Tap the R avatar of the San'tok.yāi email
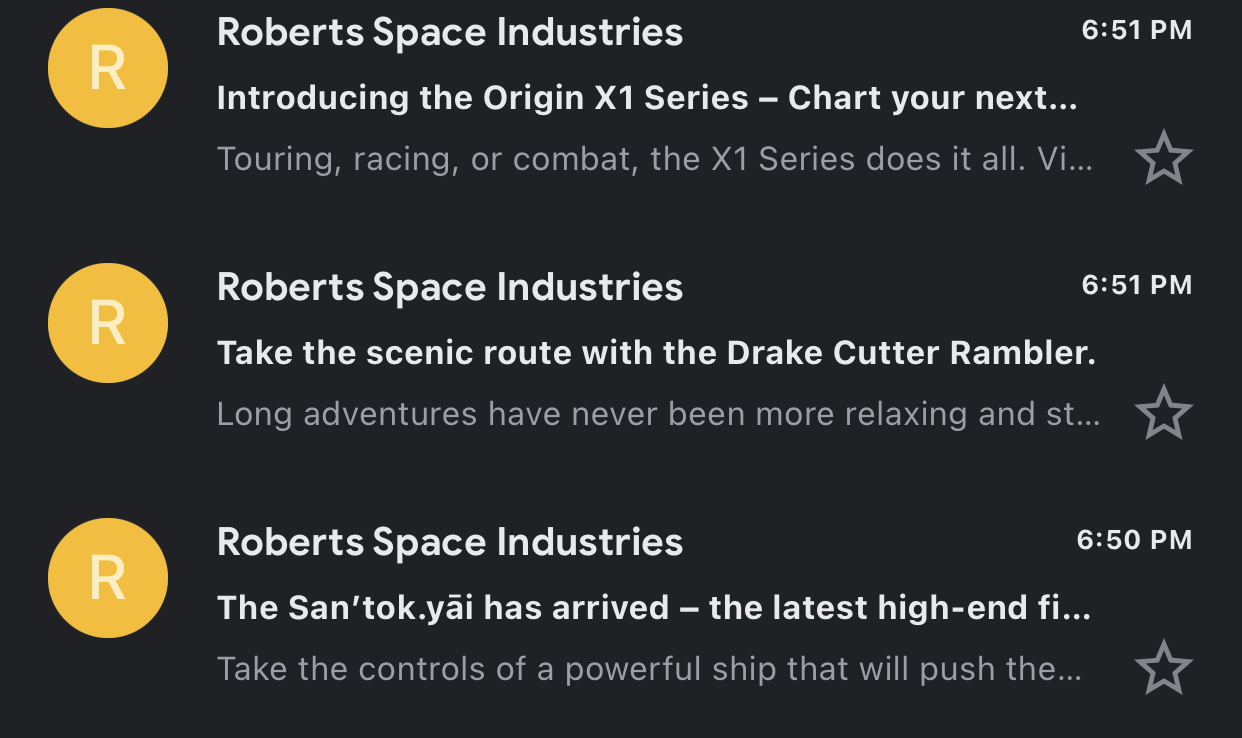Image resolution: width=1242 pixels, height=738 pixels. click(x=108, y=578)
